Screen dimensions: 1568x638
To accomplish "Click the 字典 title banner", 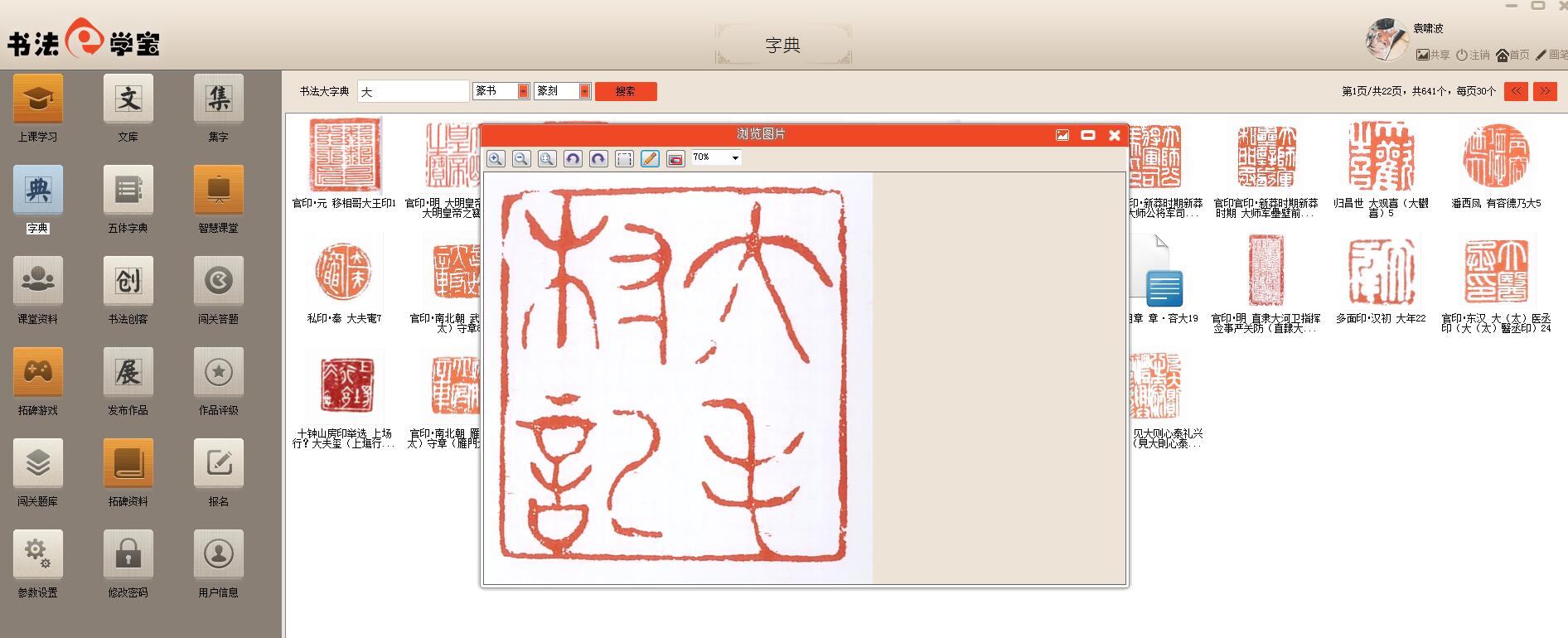I will click(783, 45).
